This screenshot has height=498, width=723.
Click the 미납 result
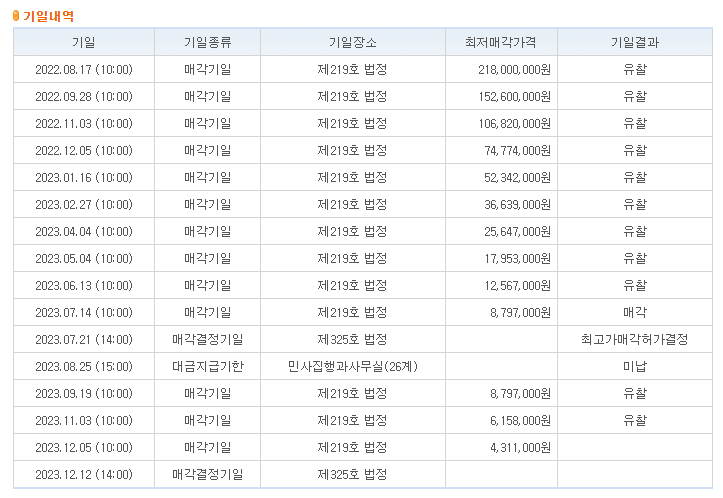coord(635,367)
